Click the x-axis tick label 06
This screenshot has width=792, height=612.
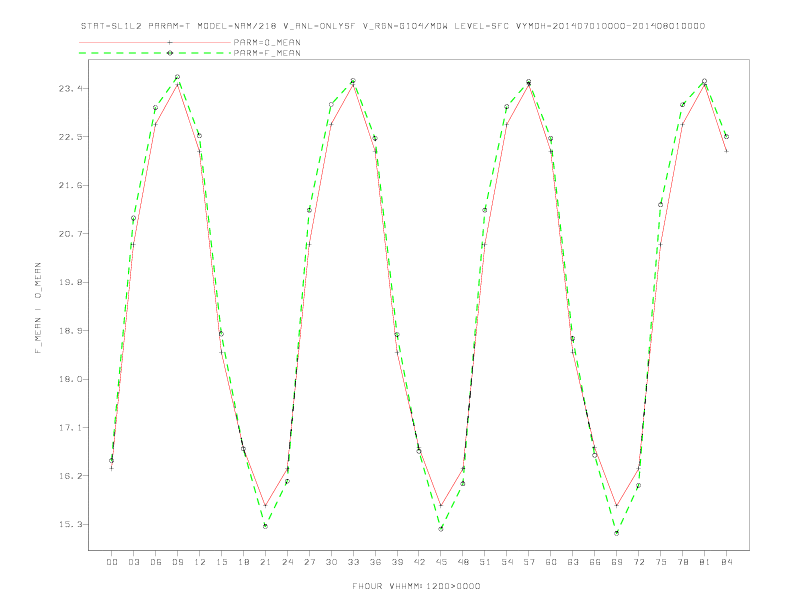click(156, 562)
